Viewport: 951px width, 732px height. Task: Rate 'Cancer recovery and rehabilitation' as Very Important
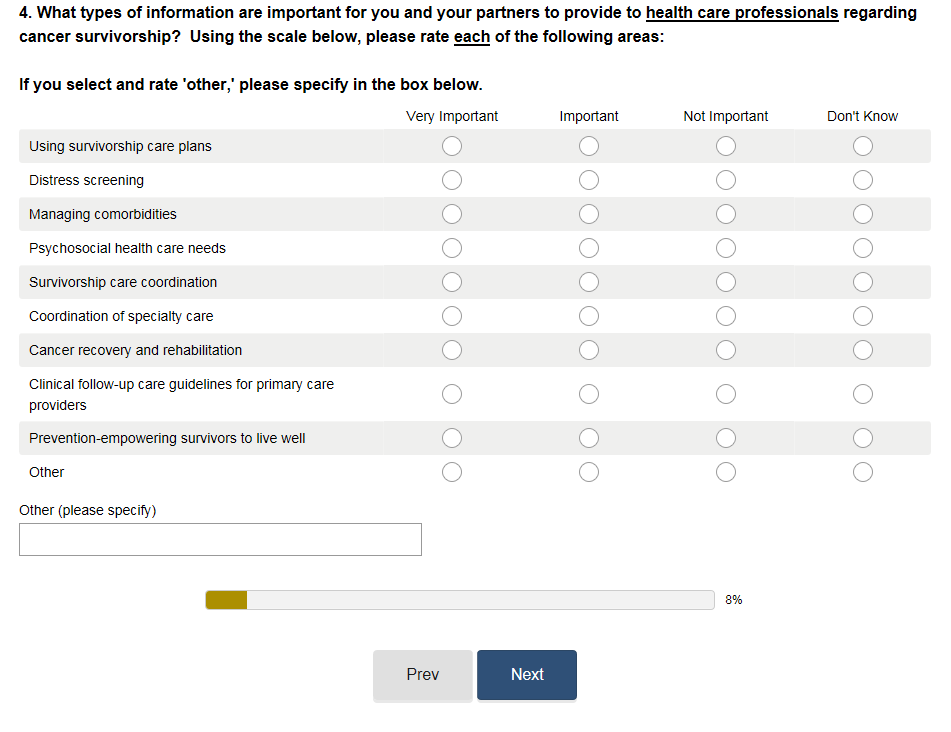(452, 351)
